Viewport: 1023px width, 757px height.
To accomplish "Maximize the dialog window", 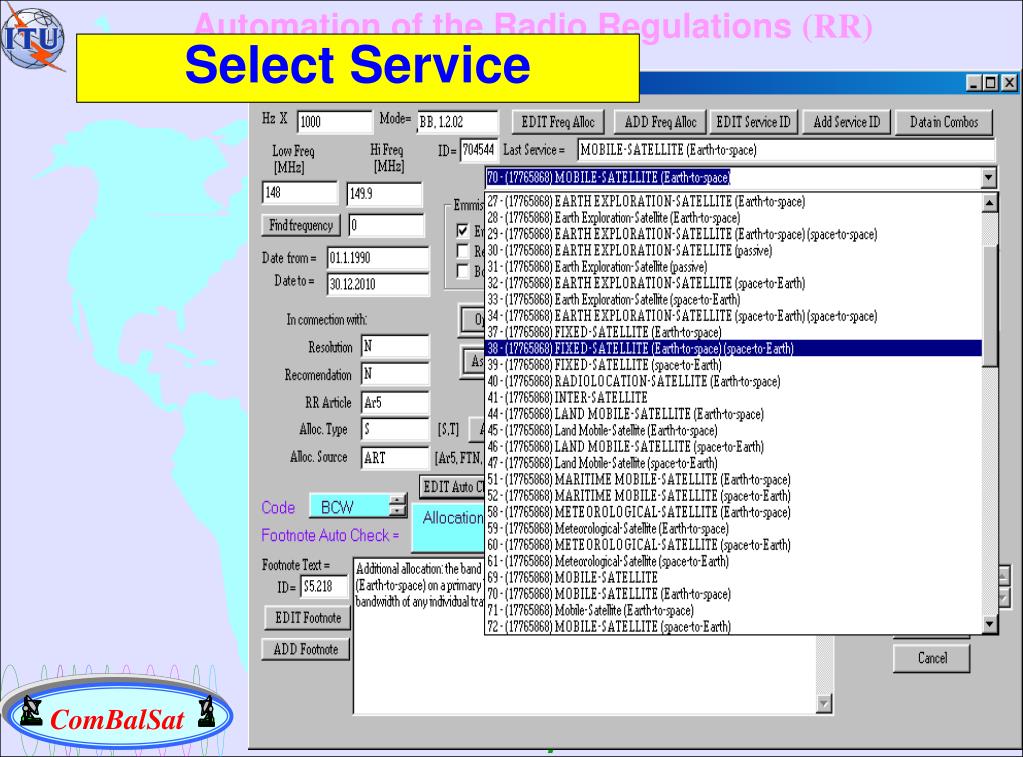I will click(990, 83).
